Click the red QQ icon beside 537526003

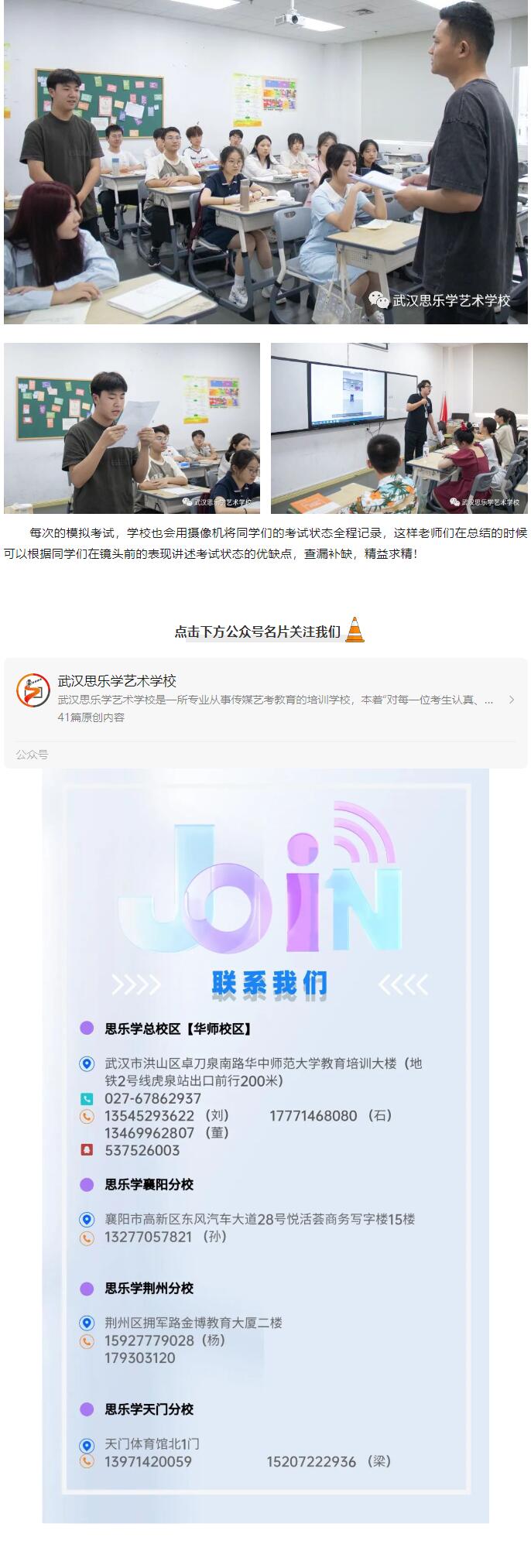87,1150
